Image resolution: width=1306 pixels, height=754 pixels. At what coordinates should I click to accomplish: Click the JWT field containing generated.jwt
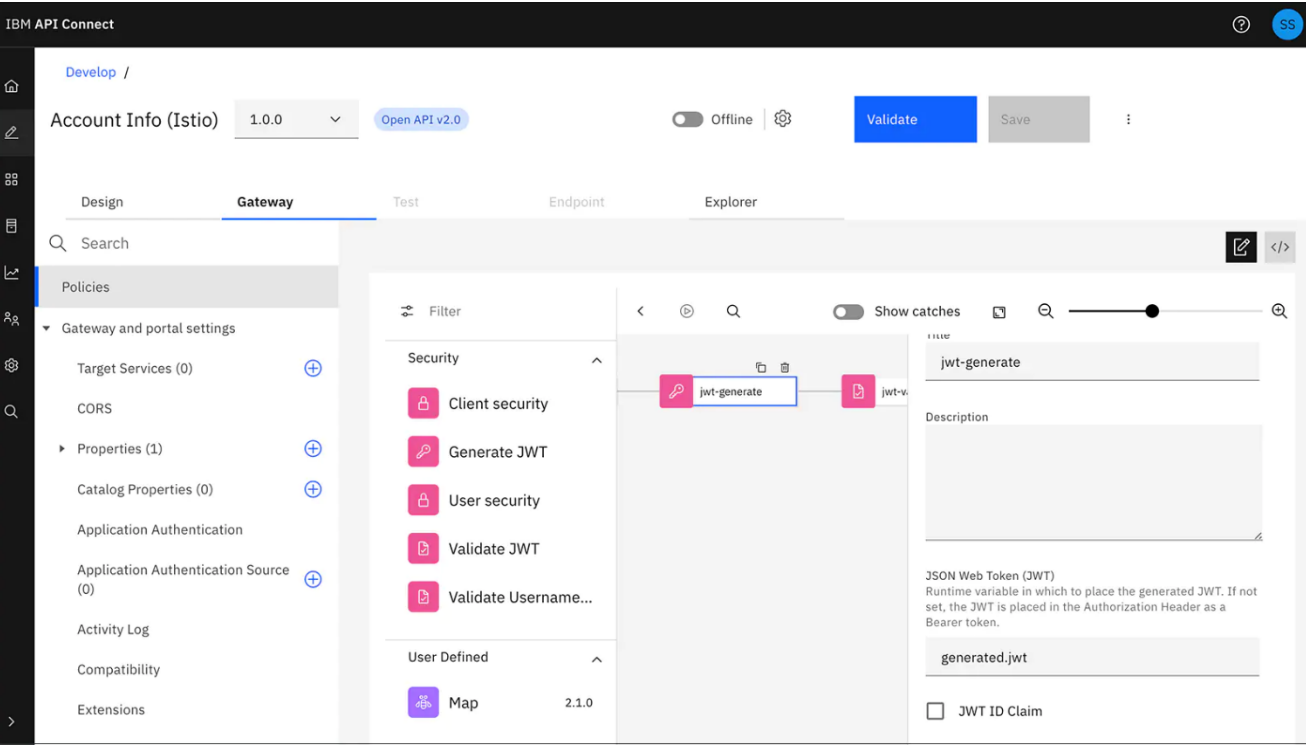point(1092,657)
